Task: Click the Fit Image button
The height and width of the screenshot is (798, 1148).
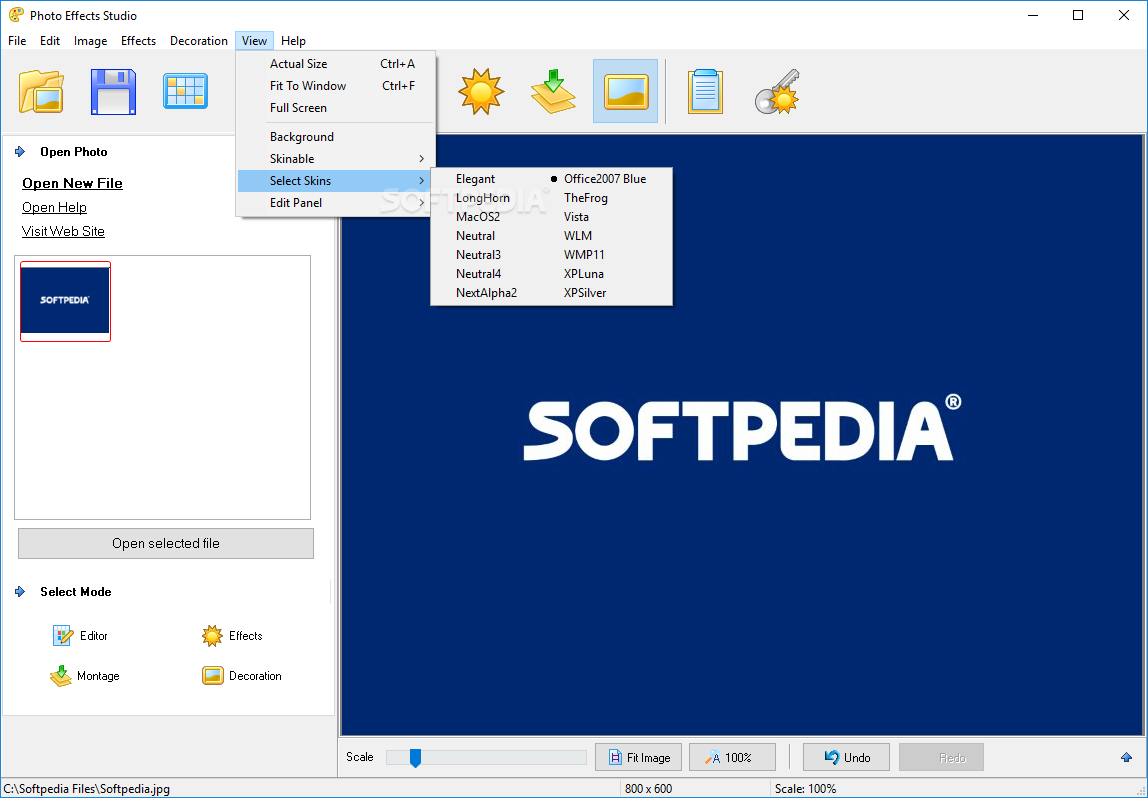Action: (638, 757)
